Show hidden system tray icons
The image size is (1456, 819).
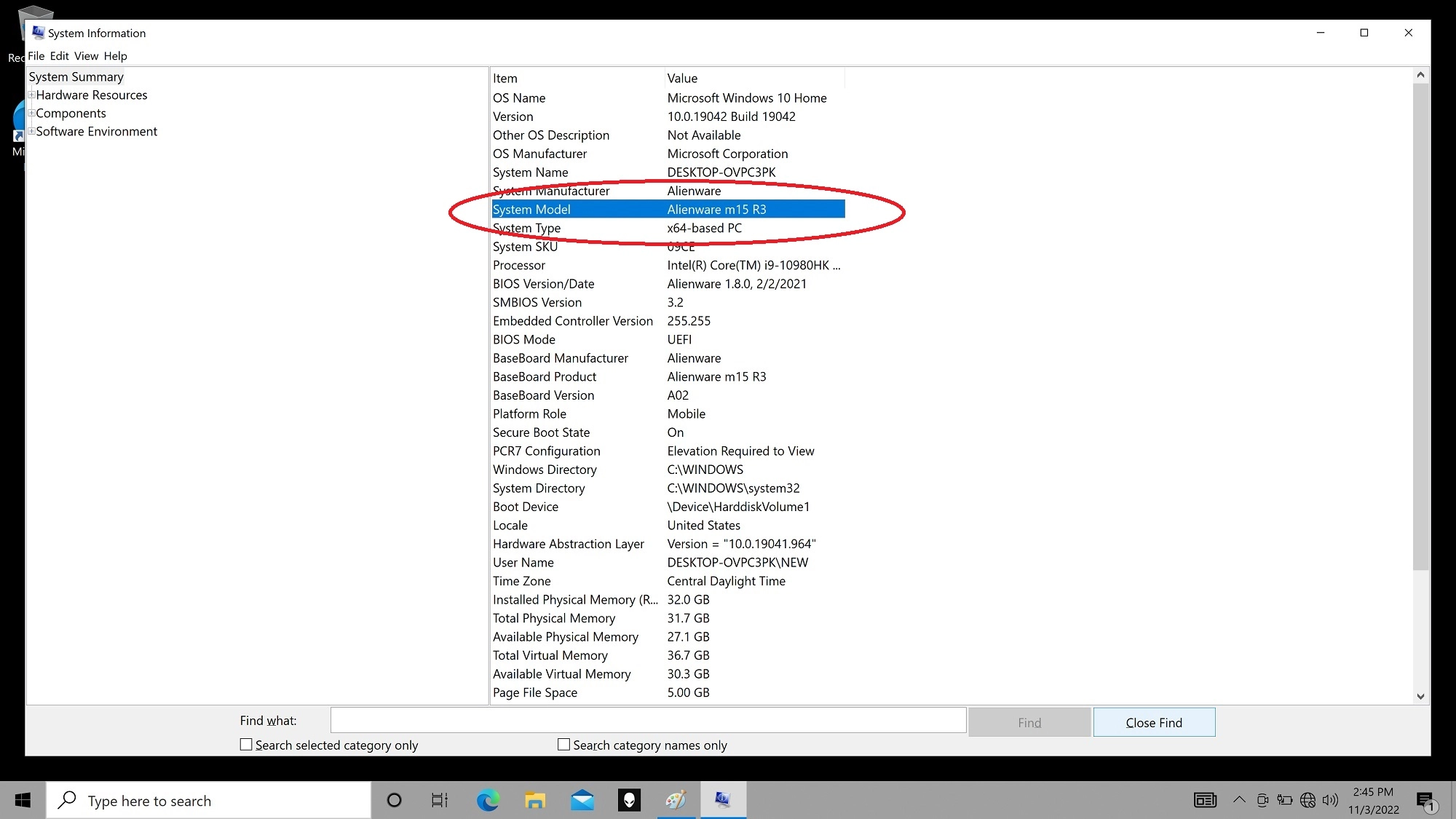pos(1239,800)
